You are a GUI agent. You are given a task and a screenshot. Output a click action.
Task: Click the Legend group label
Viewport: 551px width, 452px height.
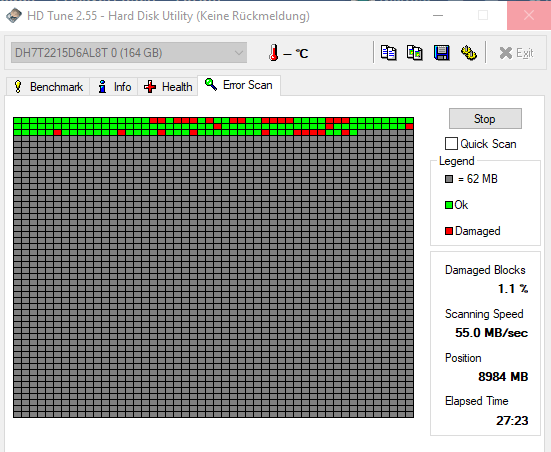[x=456, y=161]
